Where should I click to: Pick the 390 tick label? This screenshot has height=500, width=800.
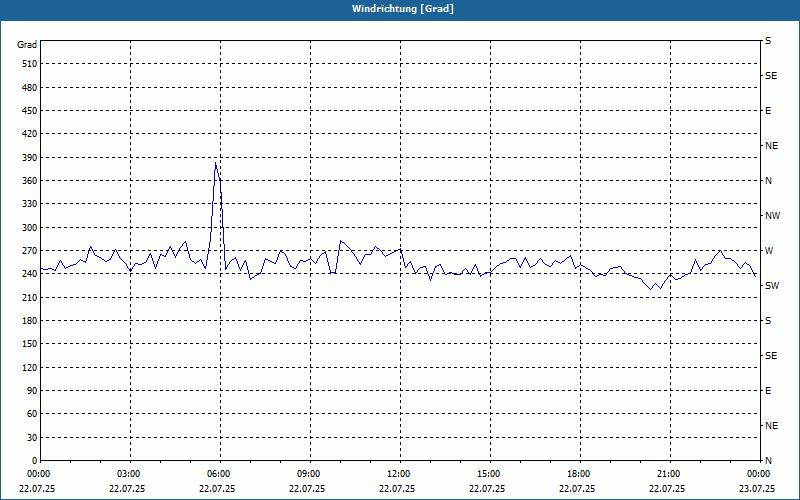pos(30,158)
